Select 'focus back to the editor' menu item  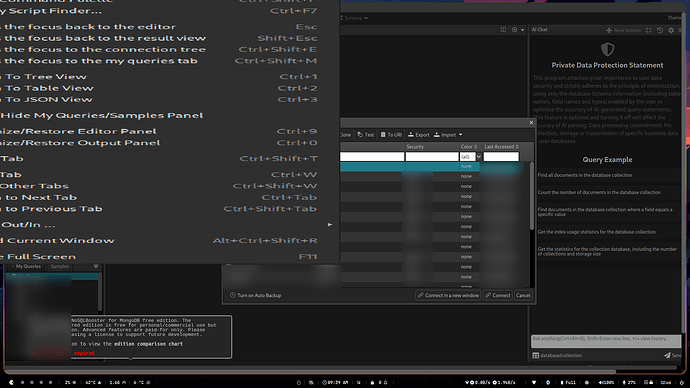click(169, 27)
